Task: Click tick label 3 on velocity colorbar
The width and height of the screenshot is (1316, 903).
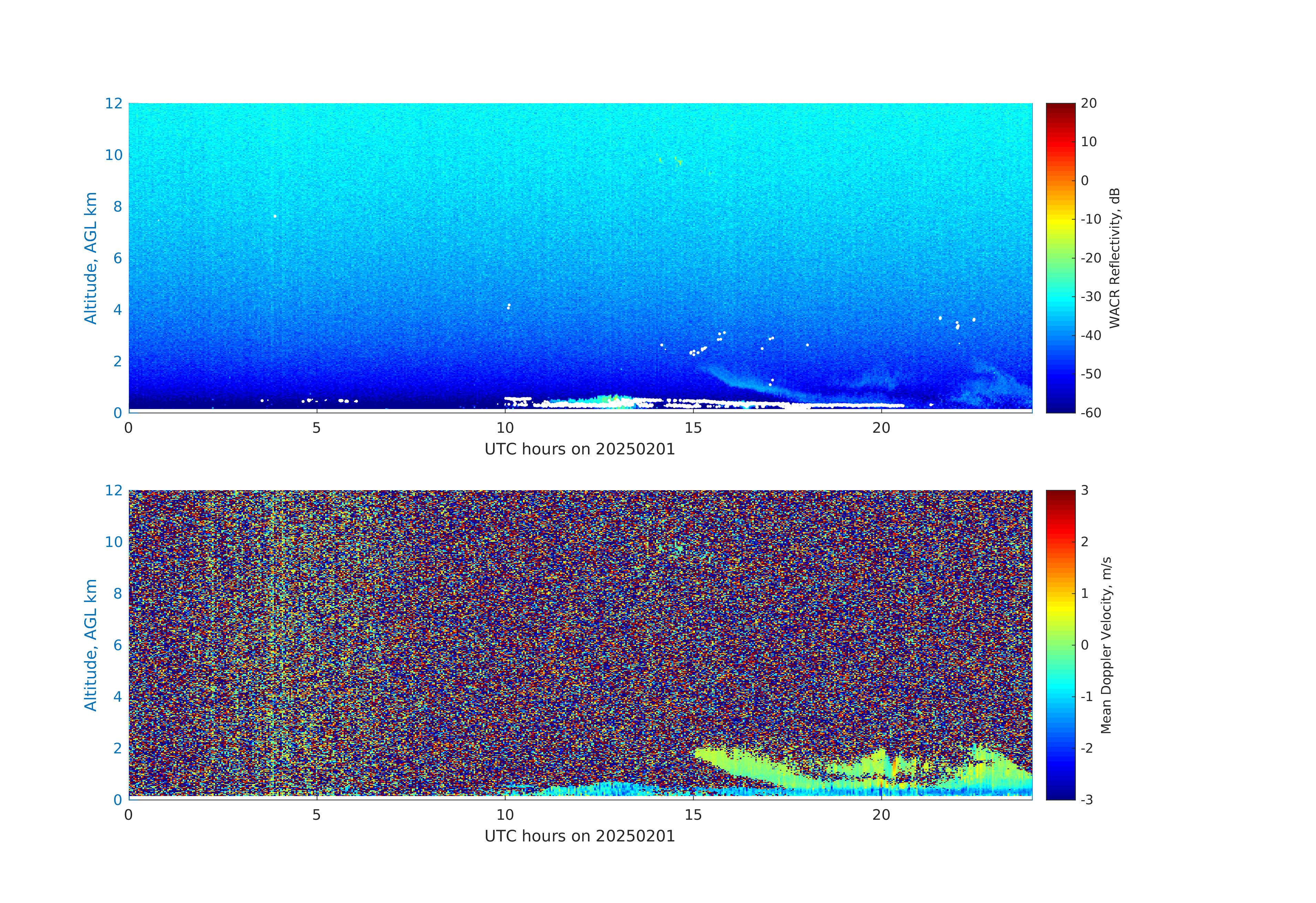Action: [1084, 490]
